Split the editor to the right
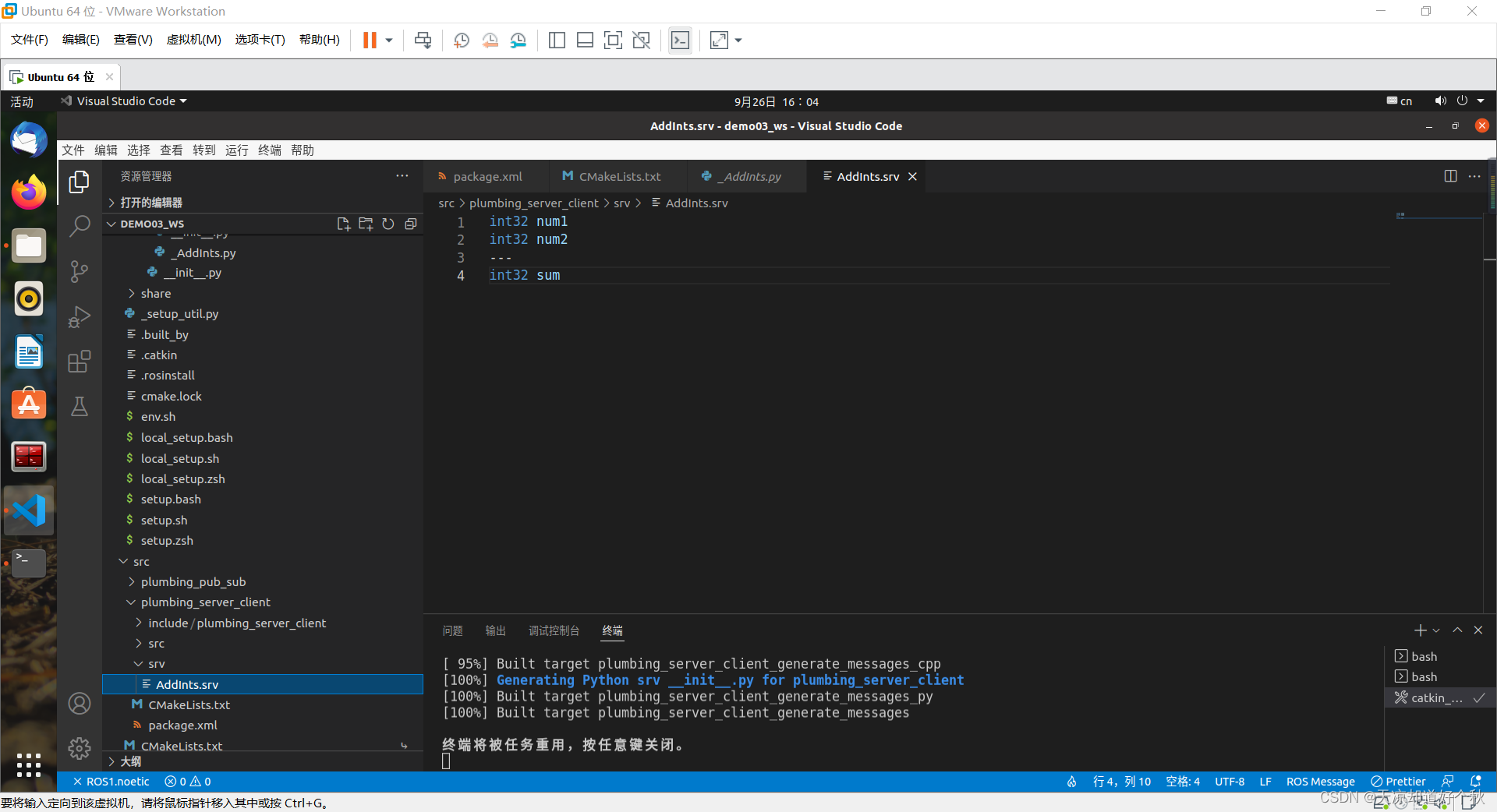The height and width of the screenshot is (812, 1497). [1450, 176]
